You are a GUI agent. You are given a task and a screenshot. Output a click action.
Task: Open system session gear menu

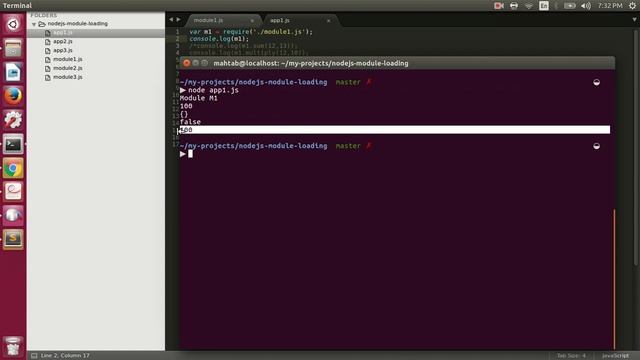coord(632,6)
